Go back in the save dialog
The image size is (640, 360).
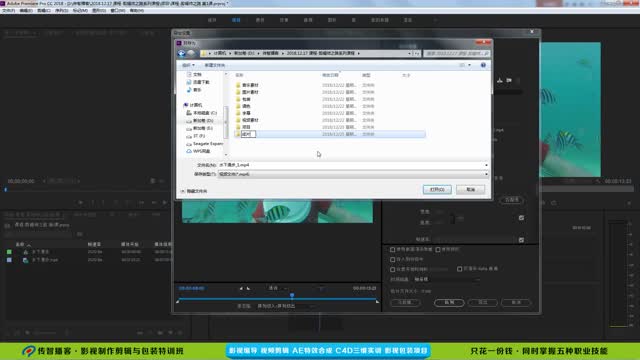click(x=182, y=53)
